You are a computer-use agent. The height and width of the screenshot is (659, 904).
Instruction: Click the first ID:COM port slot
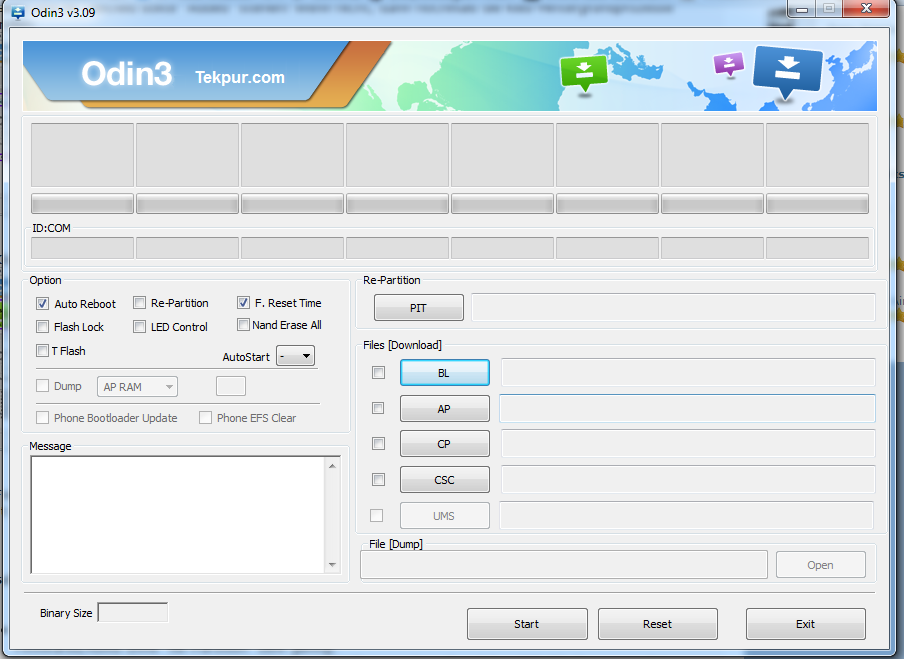[82, 248]
